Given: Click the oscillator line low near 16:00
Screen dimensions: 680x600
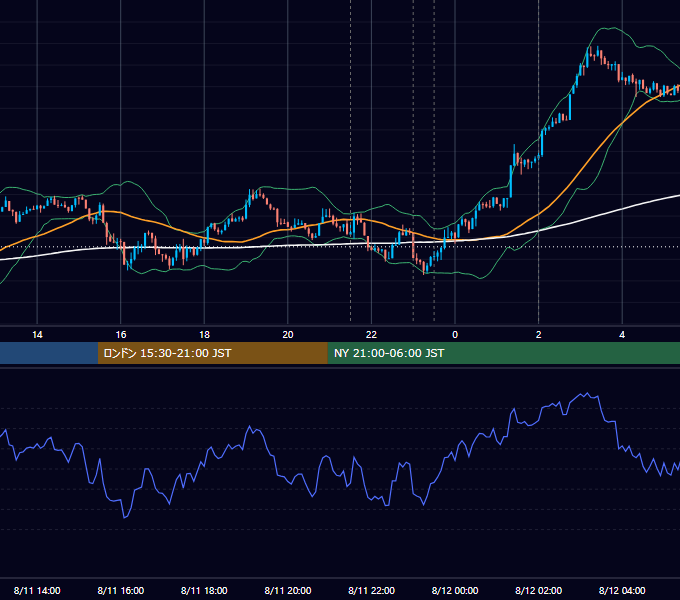Looking at the screenshot, I should click(x=125, y=516).
